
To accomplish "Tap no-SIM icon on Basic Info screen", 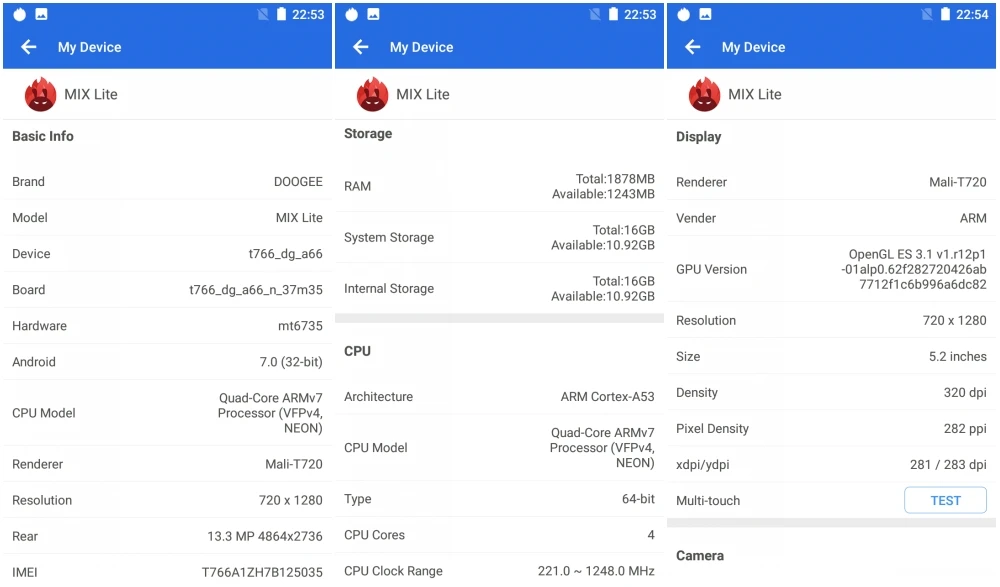I will coord(263,14).
